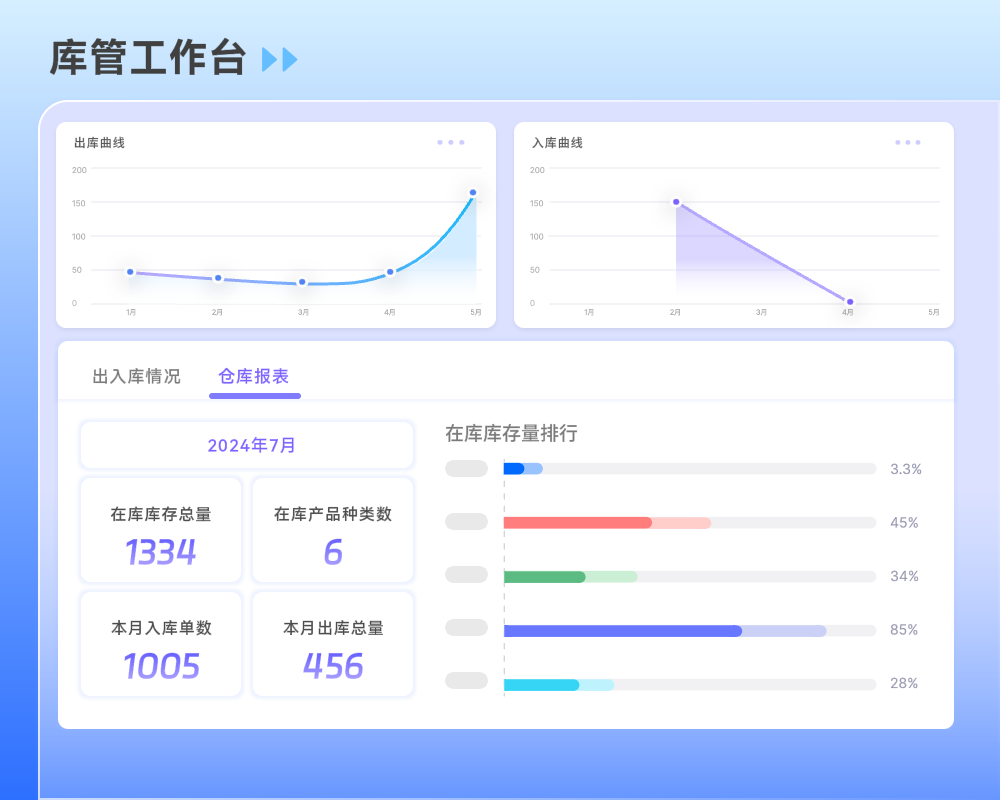Viewport: 1000px width, 800px height.
Task: Click the red 45% progress bar
Action: (577, 521)
